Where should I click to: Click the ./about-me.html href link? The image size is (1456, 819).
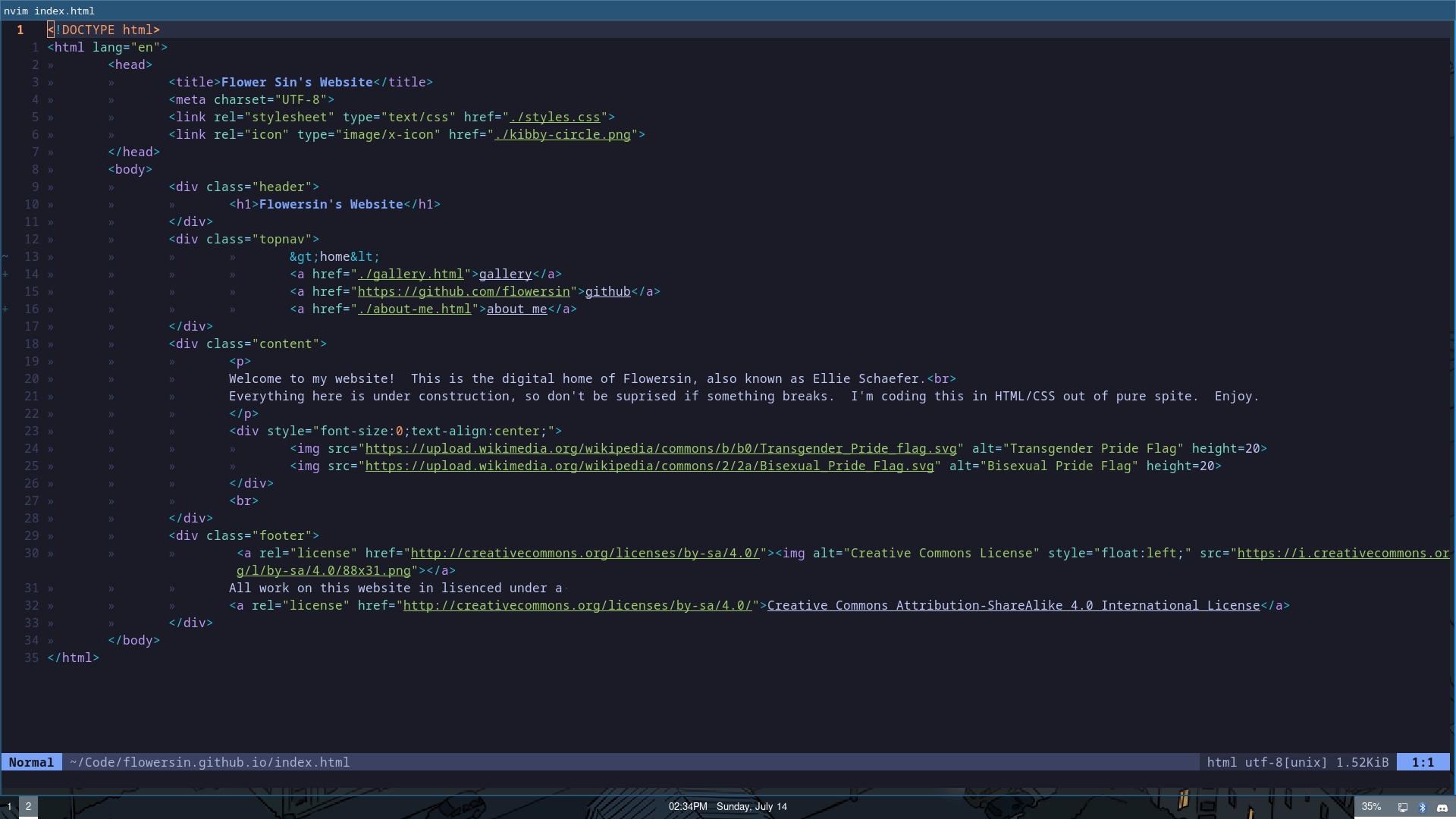[x=414, y=309]
